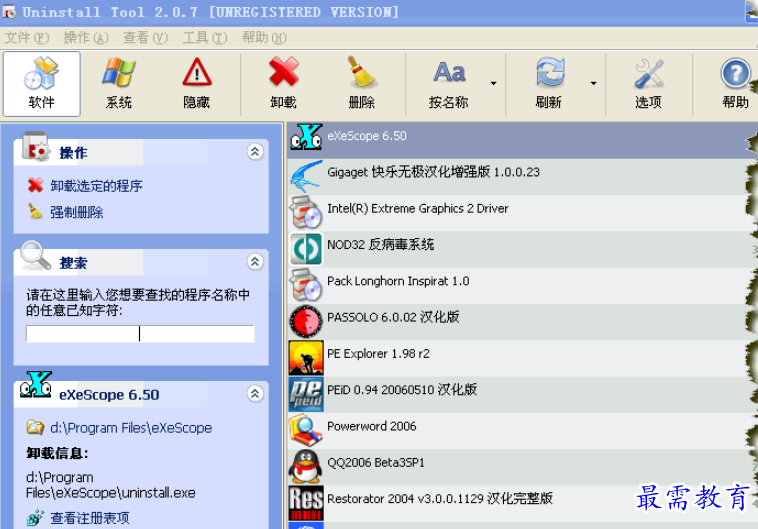Collapse the 搜索 panel
758x529 pixels.
[255, 262]
